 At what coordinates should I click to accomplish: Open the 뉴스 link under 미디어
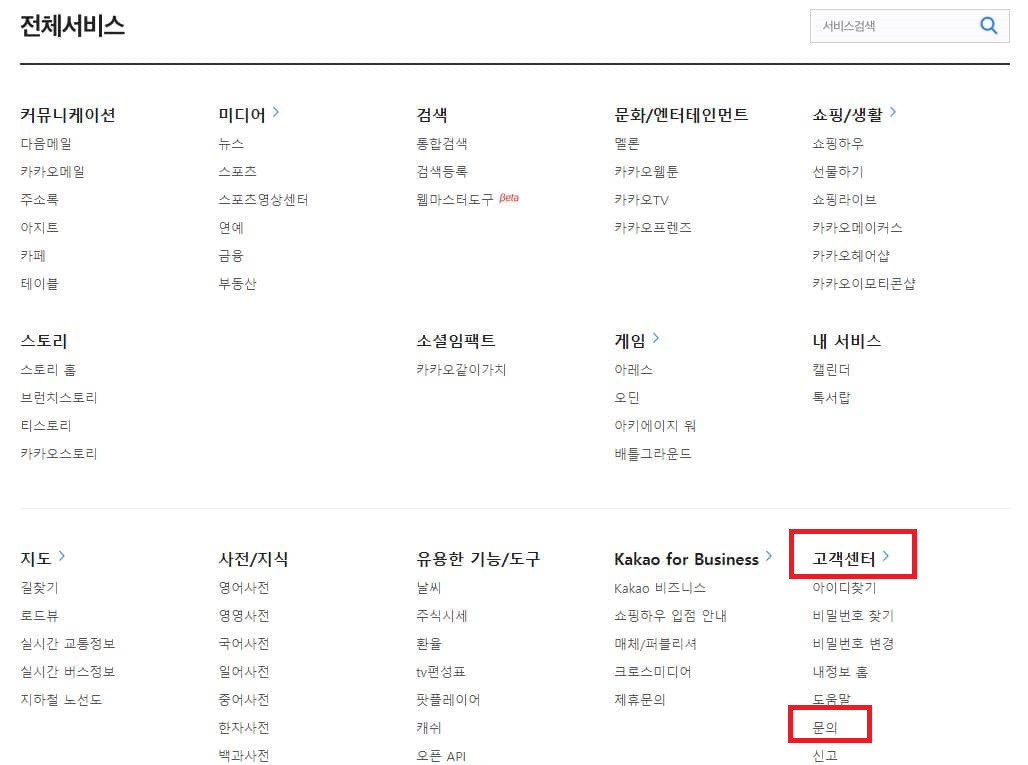231,144
